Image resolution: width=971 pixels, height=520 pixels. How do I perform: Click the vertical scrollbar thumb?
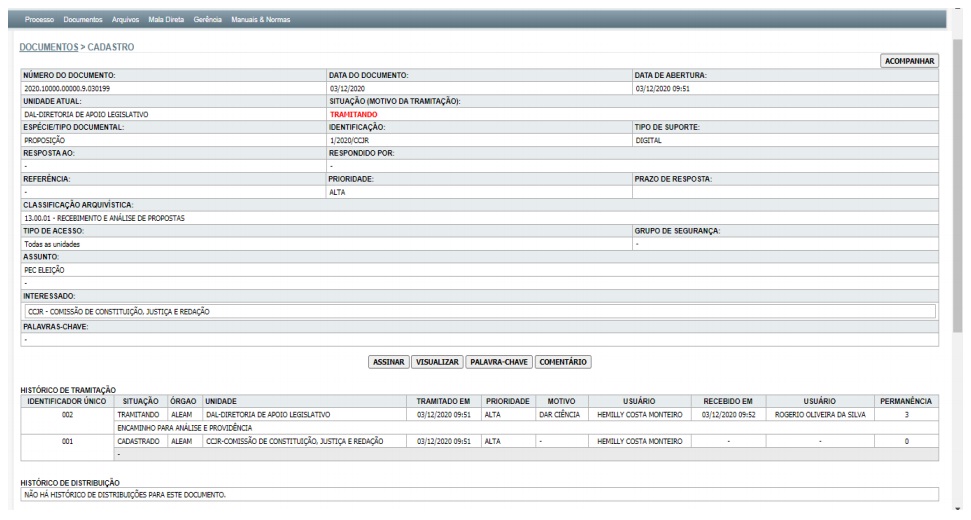click(x=961, y=200)
